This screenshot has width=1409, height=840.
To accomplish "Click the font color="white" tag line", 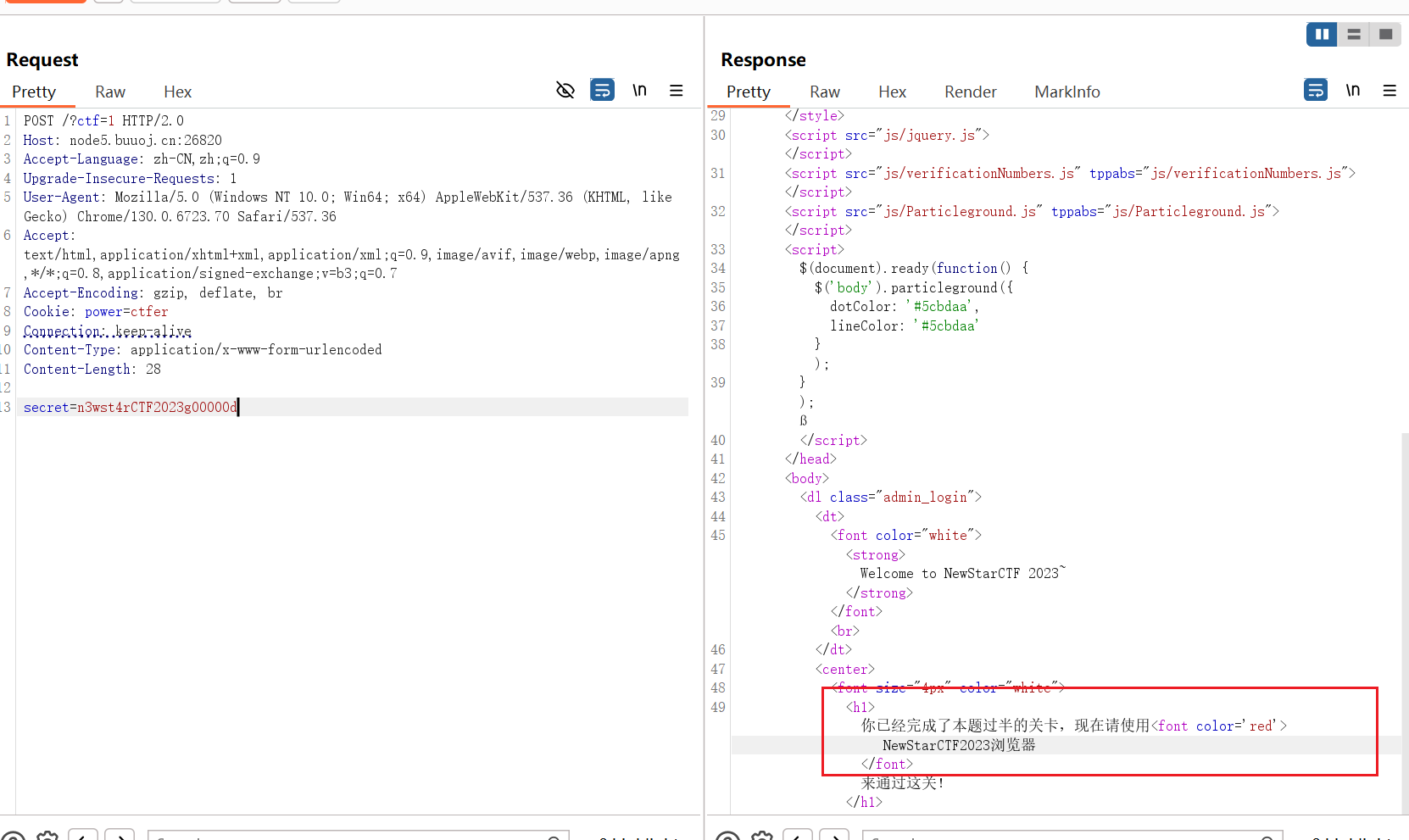I will [906, 536].
